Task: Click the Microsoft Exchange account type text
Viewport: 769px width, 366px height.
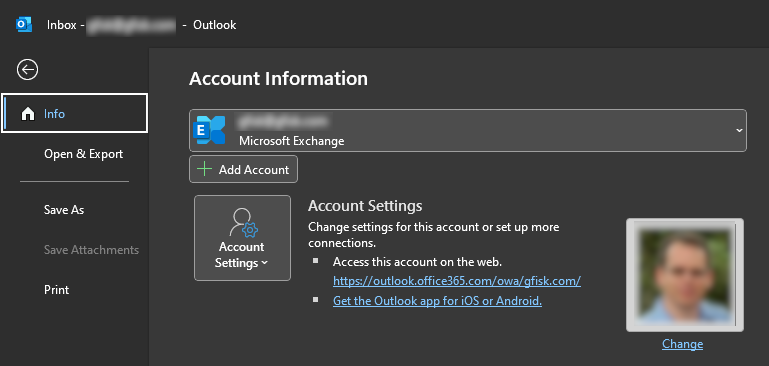Action: tap(291, 141)
